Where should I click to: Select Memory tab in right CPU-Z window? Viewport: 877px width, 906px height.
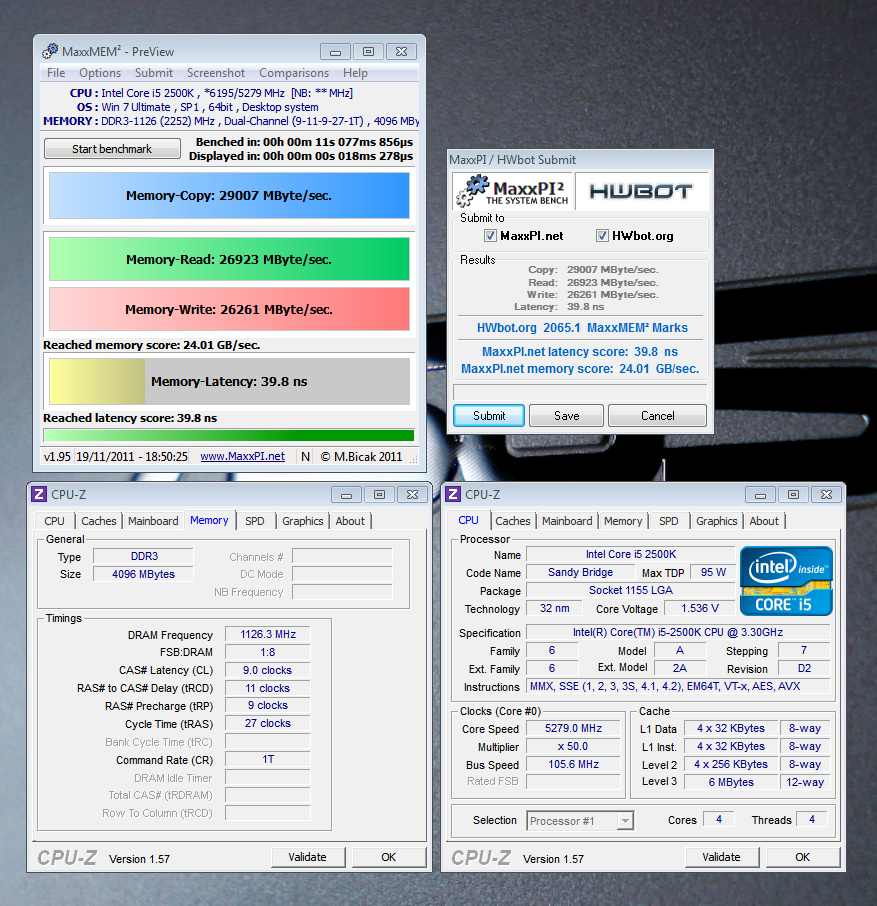tap(623, 521)
